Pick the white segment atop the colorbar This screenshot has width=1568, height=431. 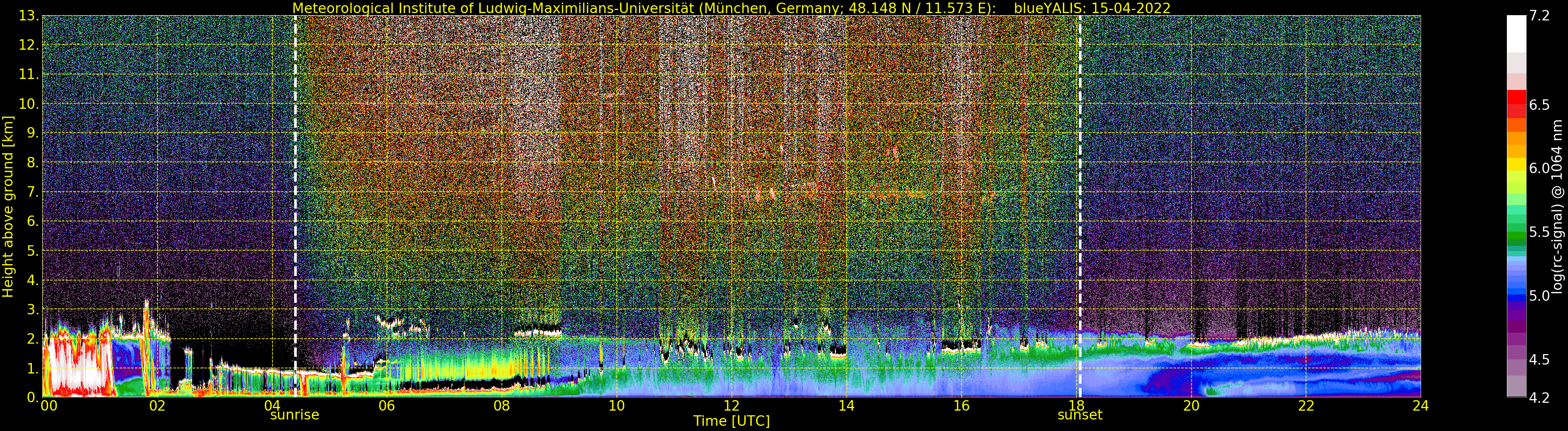point(1516,34)
